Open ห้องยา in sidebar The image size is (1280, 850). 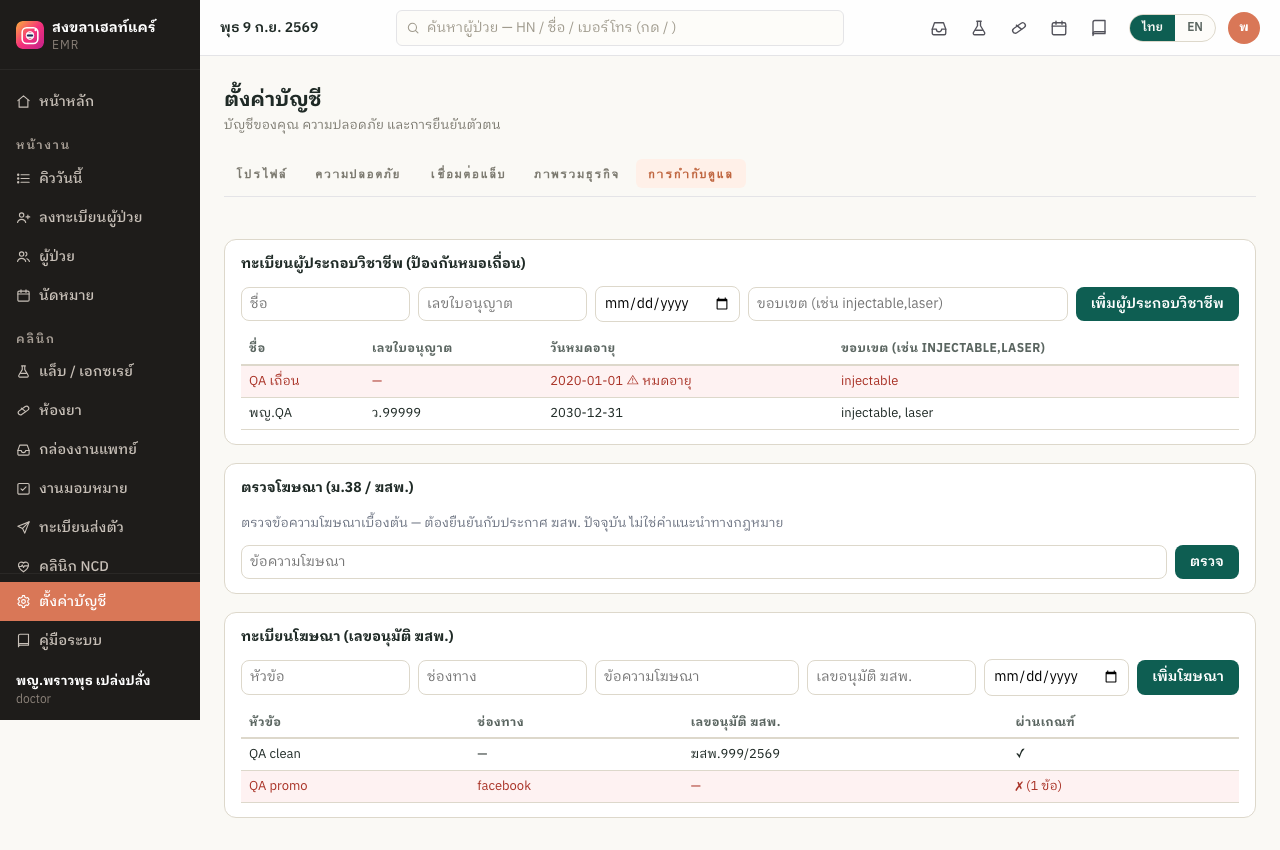[100, 410]
